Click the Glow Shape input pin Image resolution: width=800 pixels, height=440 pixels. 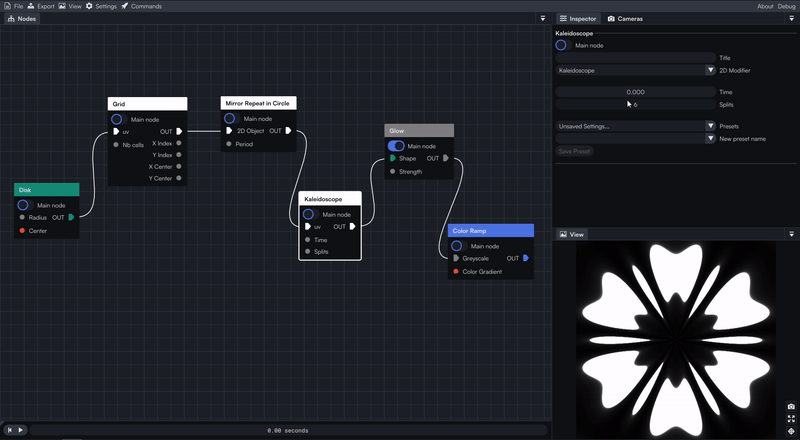coord(392,158)
